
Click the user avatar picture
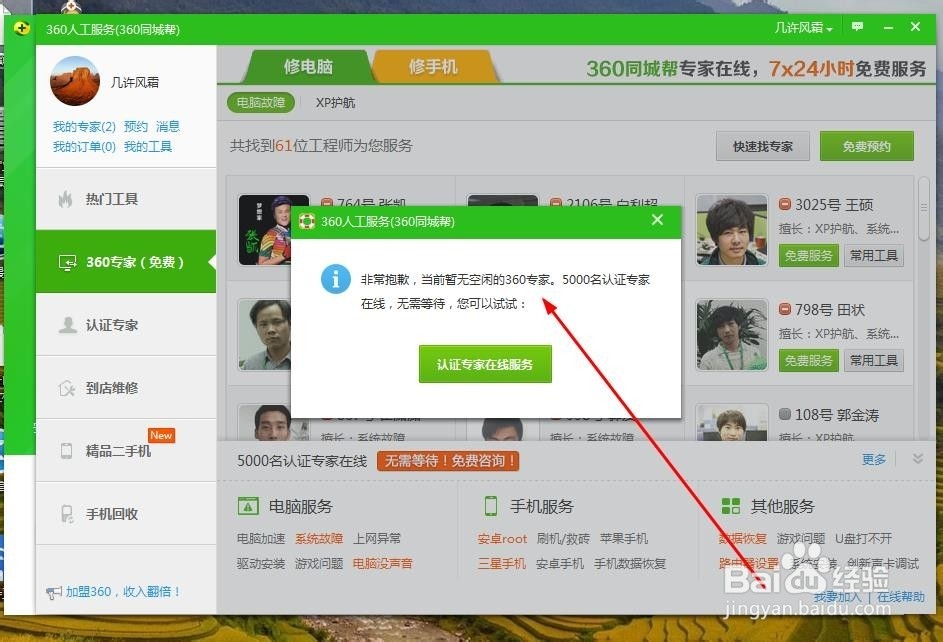pos(75,81)
